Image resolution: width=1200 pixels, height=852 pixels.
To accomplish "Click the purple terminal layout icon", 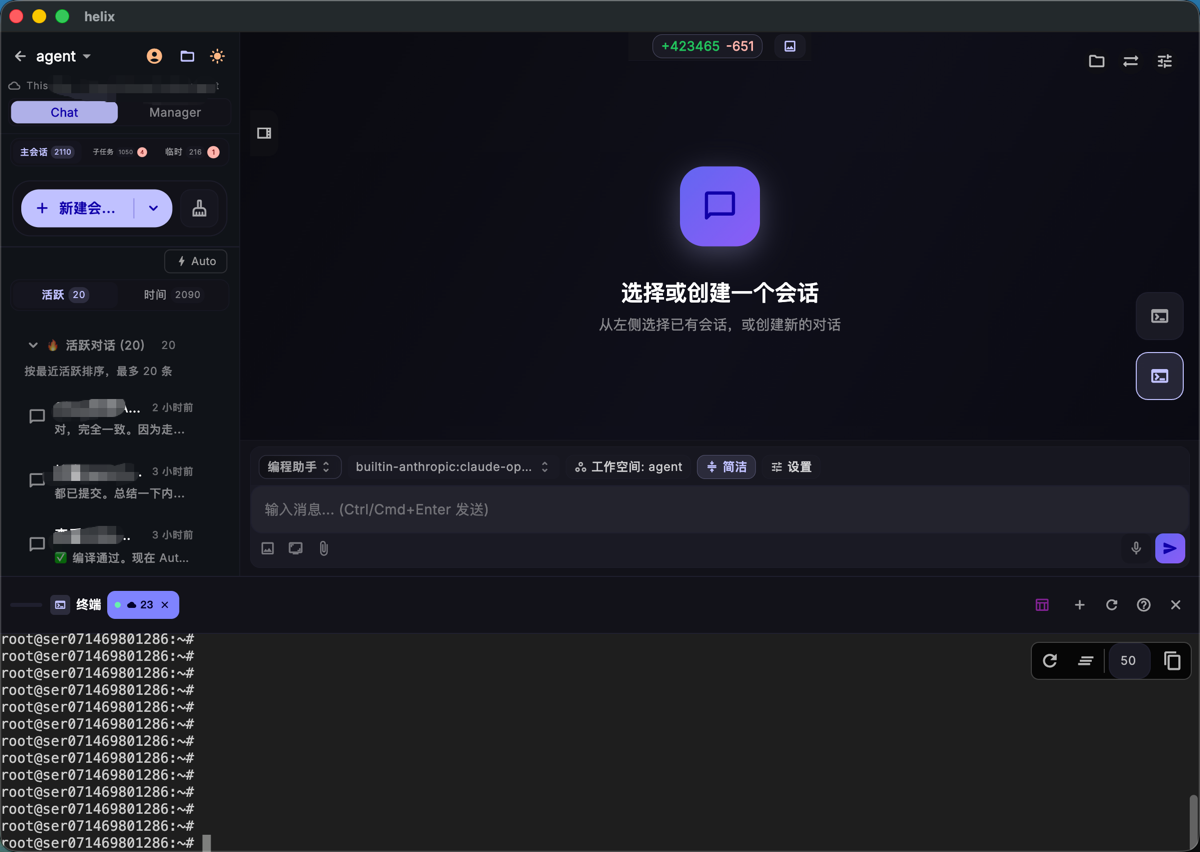I will (1042, 605).
